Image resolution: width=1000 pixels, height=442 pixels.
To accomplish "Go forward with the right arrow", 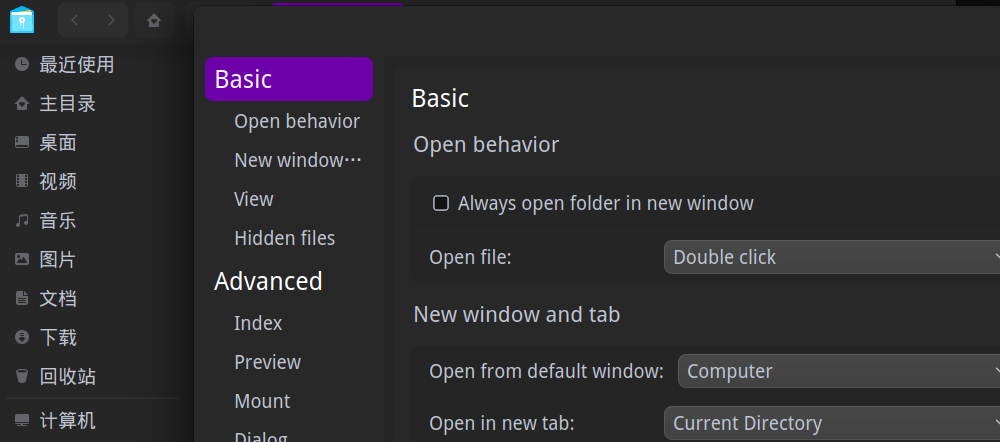I will click(x=111, y=20).
